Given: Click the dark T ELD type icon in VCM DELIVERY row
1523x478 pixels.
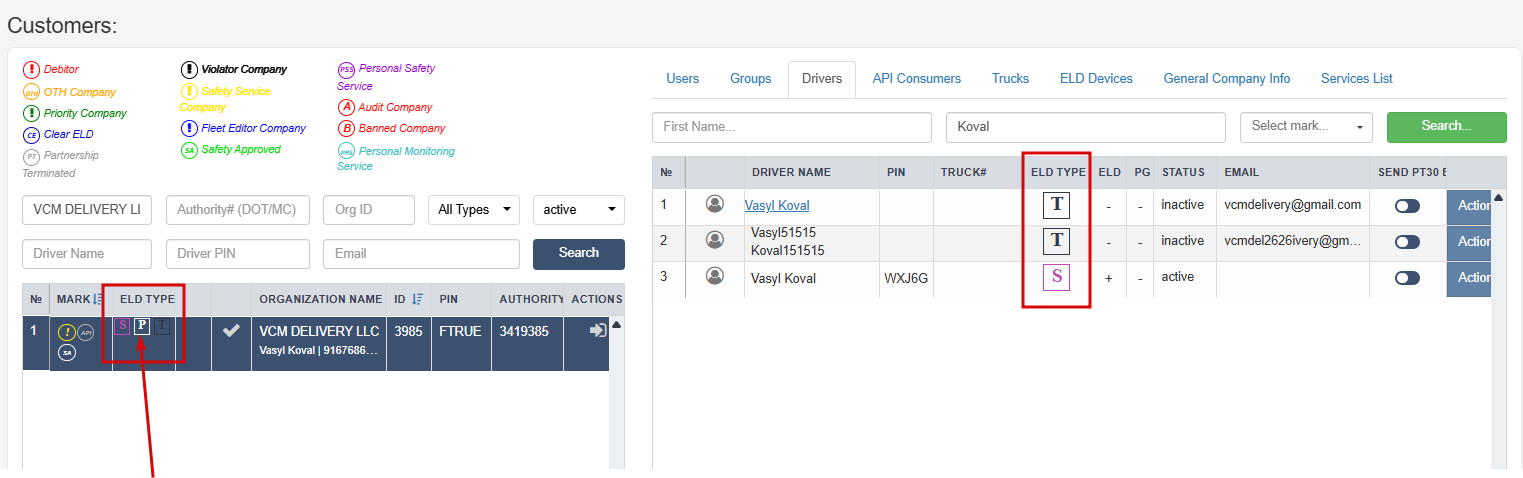Looking at the screenshot, I should pyautogui.click(x=162, y=325).
